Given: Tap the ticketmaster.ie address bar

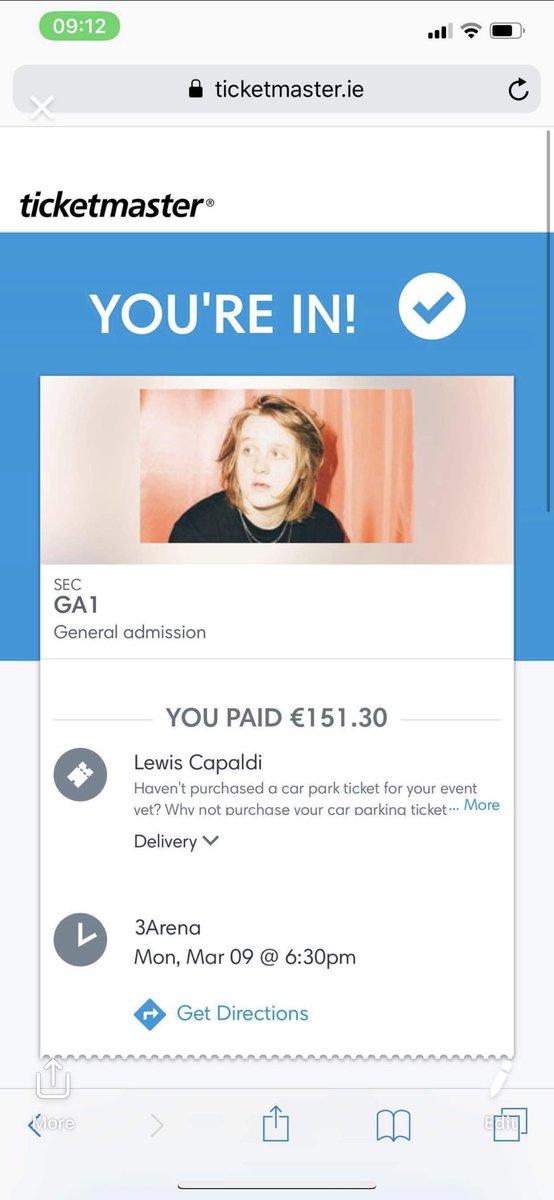Looking at the screenshot, I should tap(276, 90).
